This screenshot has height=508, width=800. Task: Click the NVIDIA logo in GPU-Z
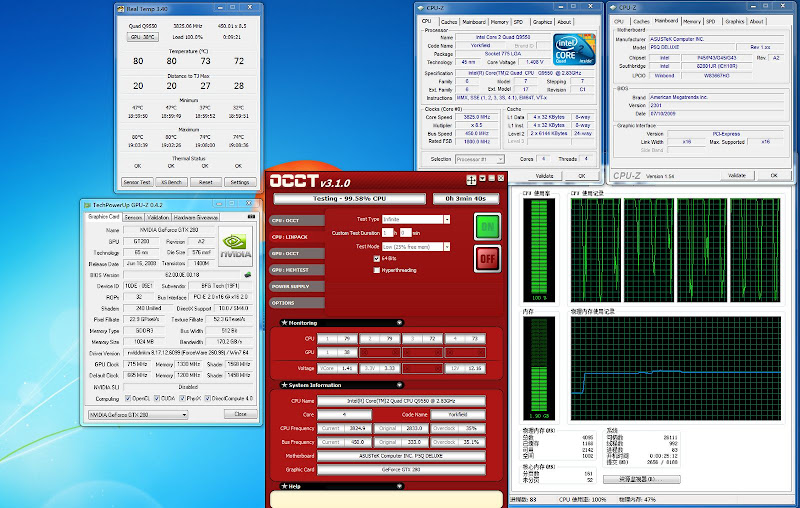pos(235,246)
